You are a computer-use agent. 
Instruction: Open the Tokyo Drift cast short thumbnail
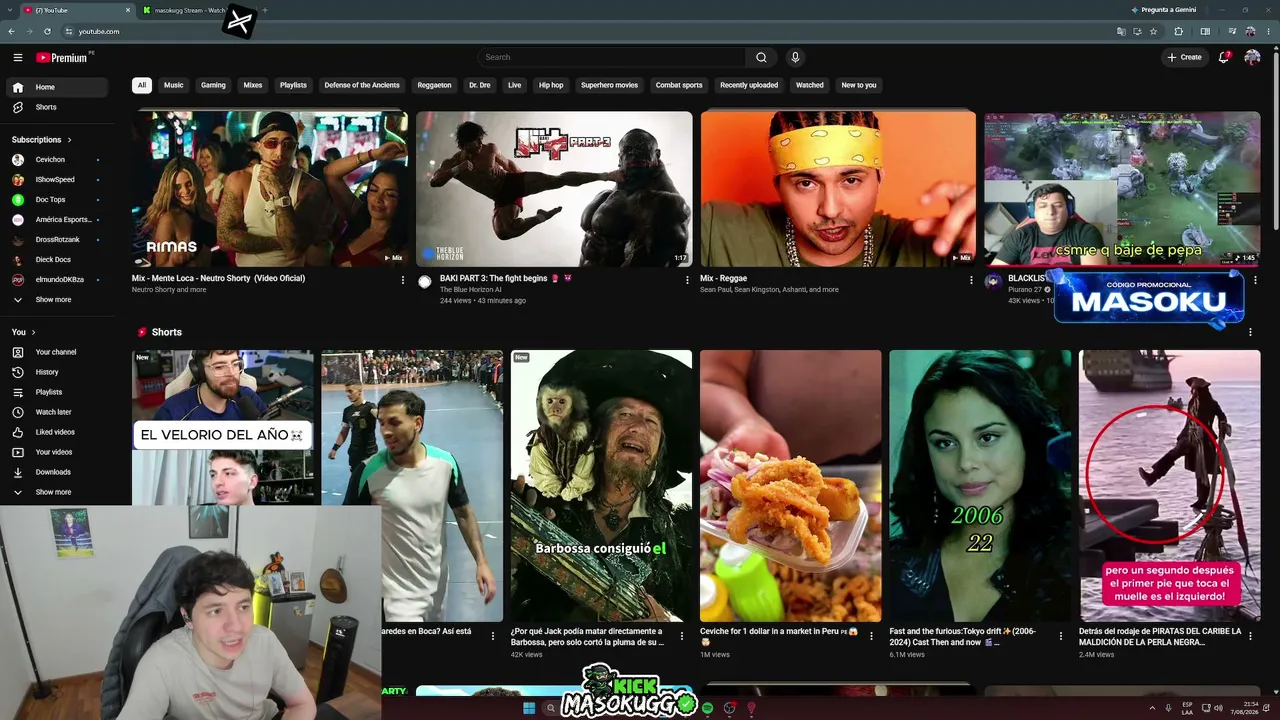click(x=980, y=486)
